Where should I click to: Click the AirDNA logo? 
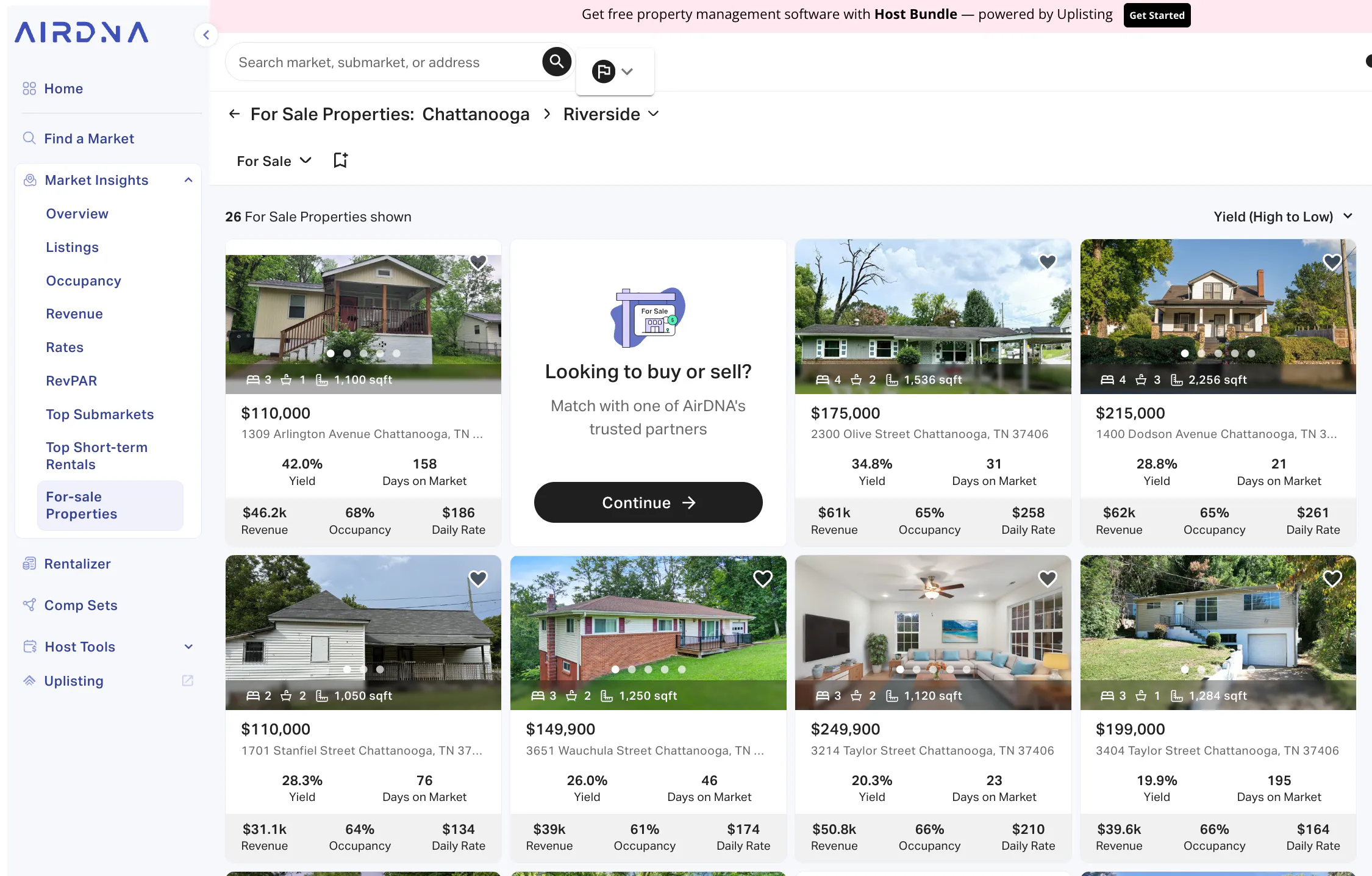pyautogui.click(x=82, y=32)
